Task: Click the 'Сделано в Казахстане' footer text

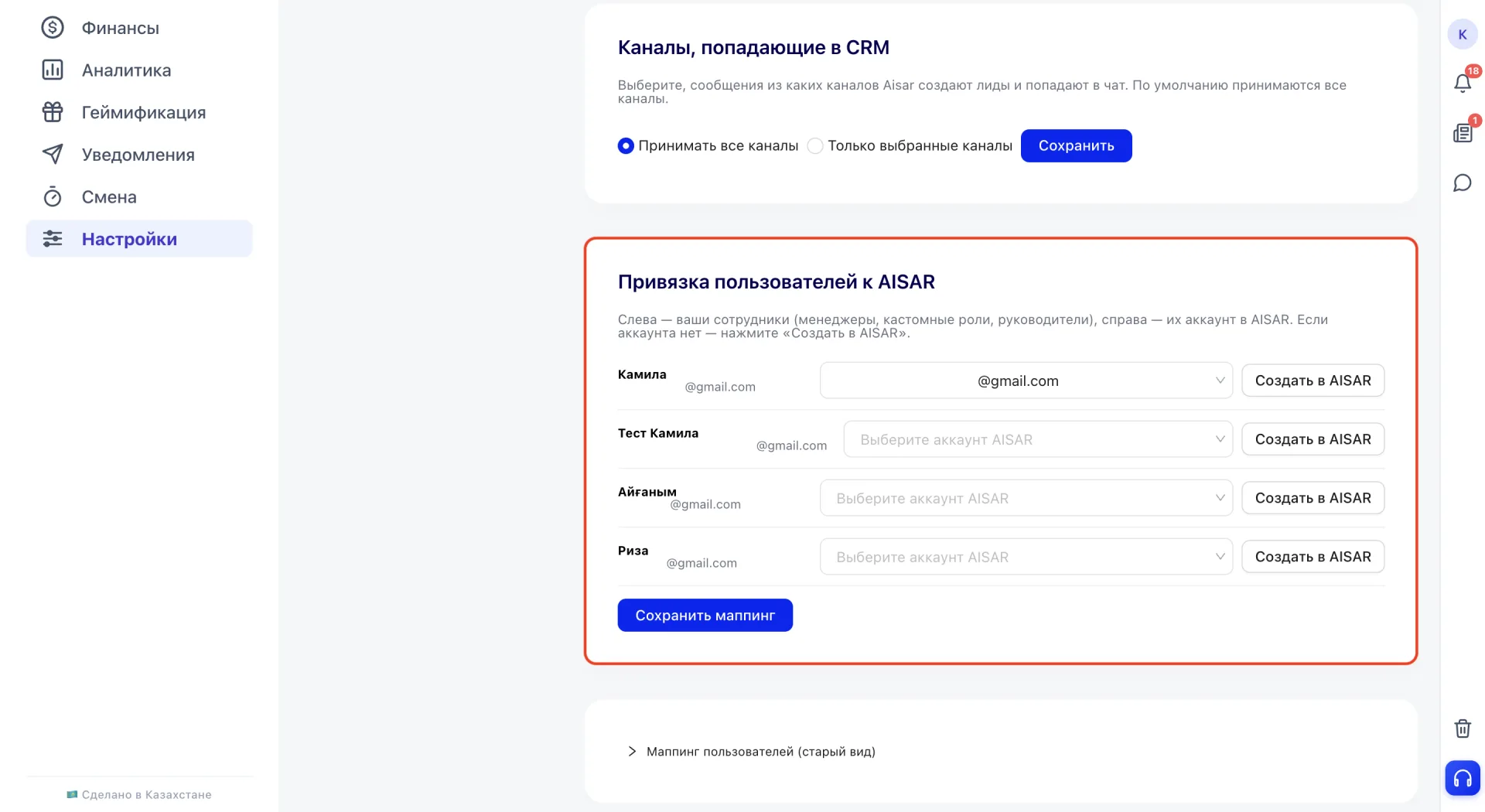Action: [x=146, y=795]
